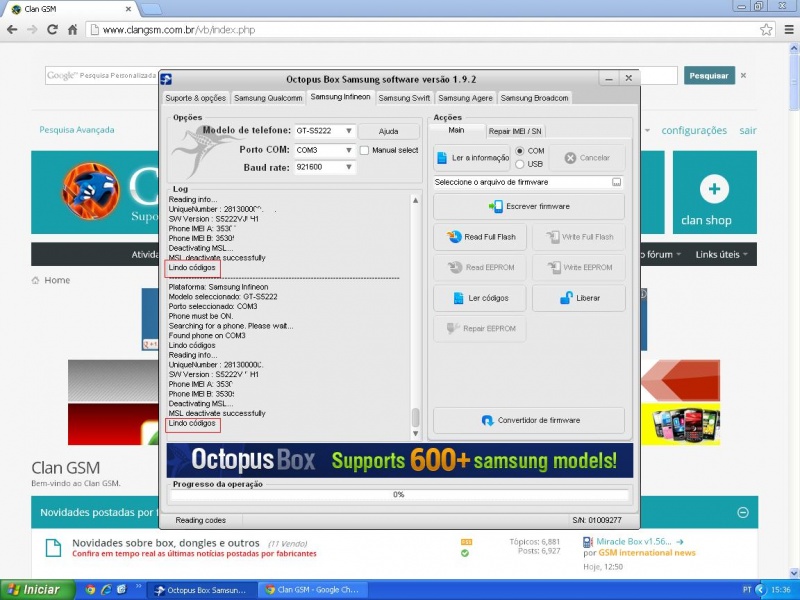The height and width of the screenshot is (600, 800).
Task: Click the Ajuda button
Action: (388, 131)
